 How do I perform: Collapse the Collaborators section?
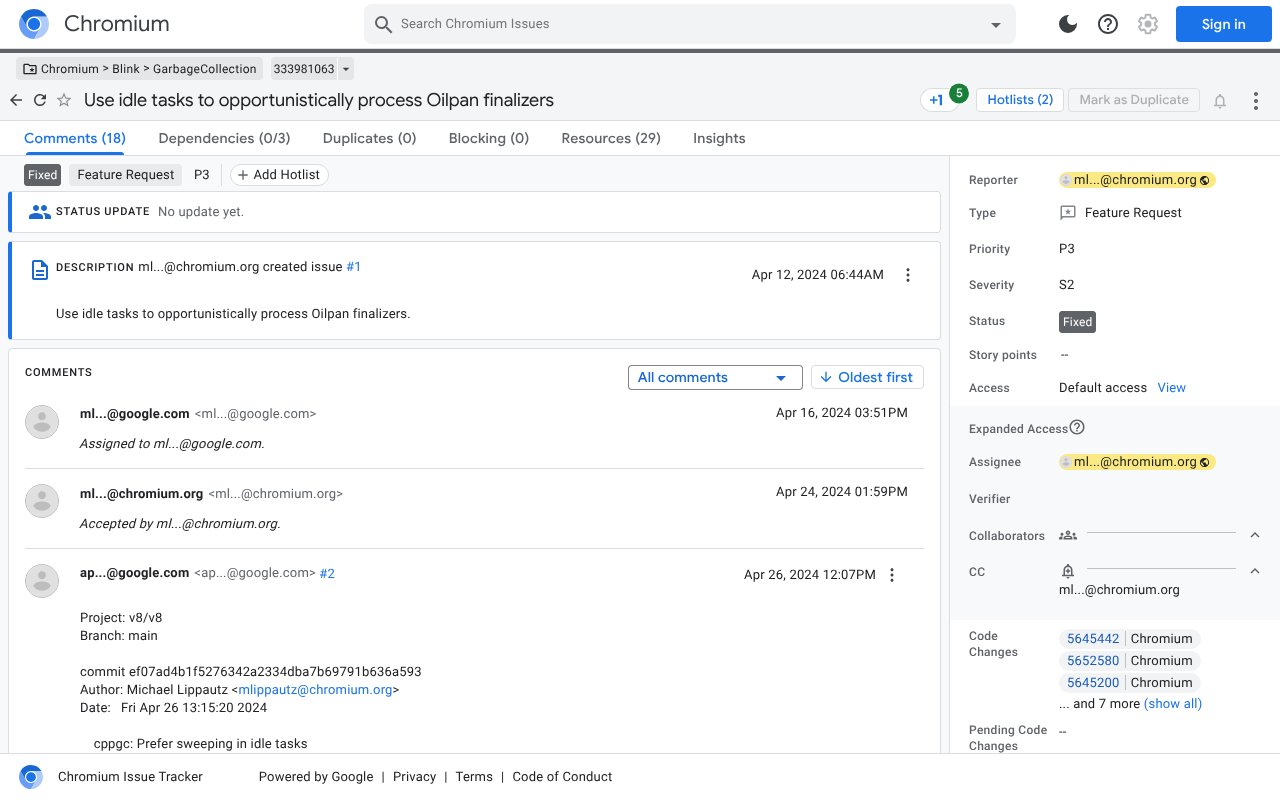1255,536
